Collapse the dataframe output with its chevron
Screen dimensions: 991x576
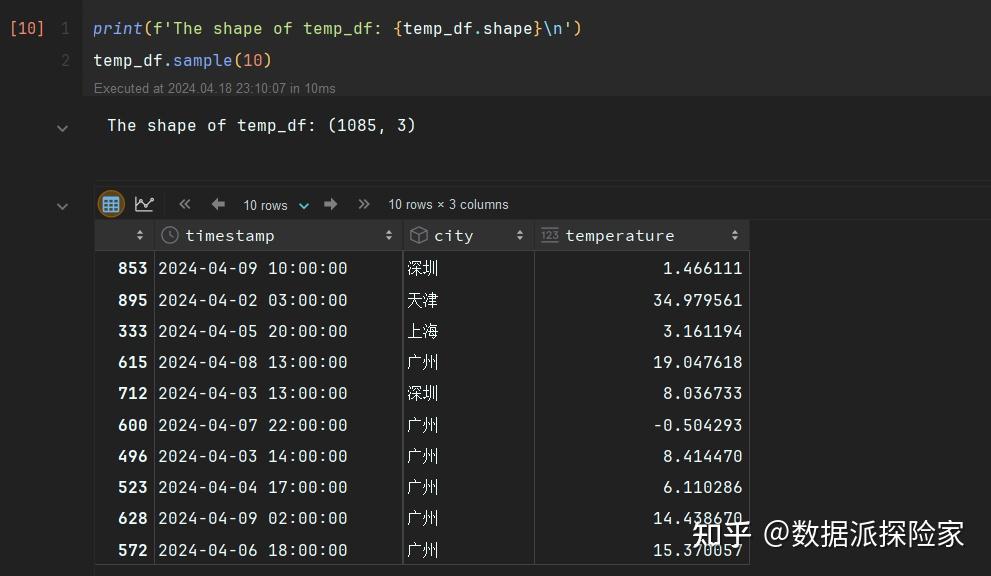tap(62, 205)
